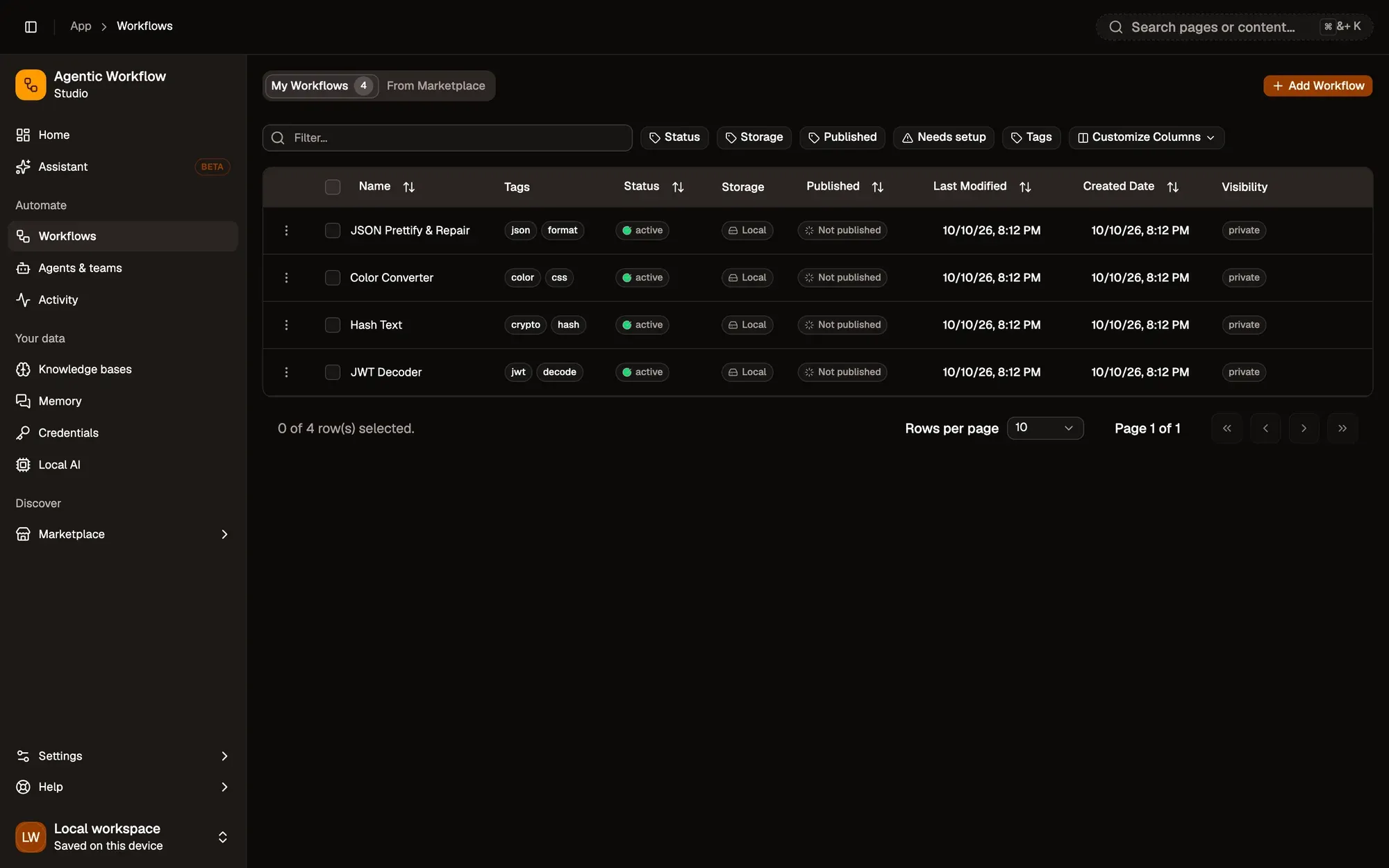Open the Storage filter
The image size is (1389, 868).
click(754, 137)
